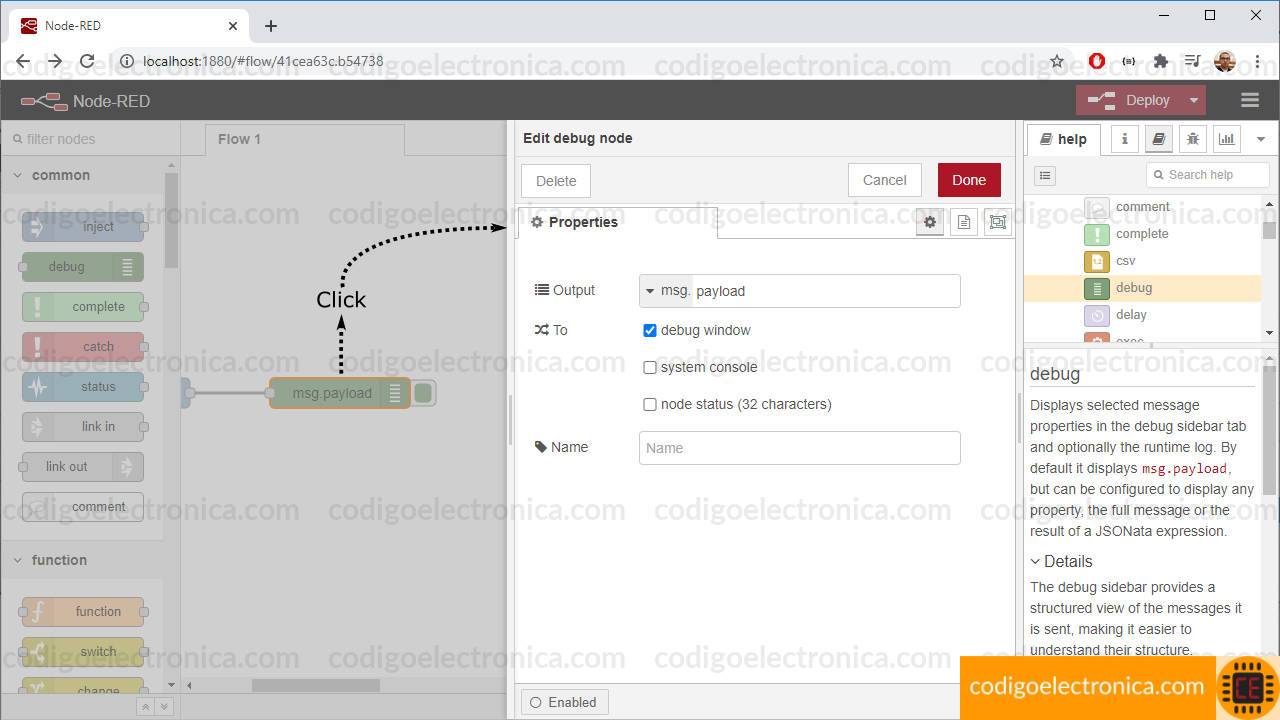The height and width of the screenshot is (720, 1280).
Task: Open the node settings gear icon
Action: [x=930, y=222]
